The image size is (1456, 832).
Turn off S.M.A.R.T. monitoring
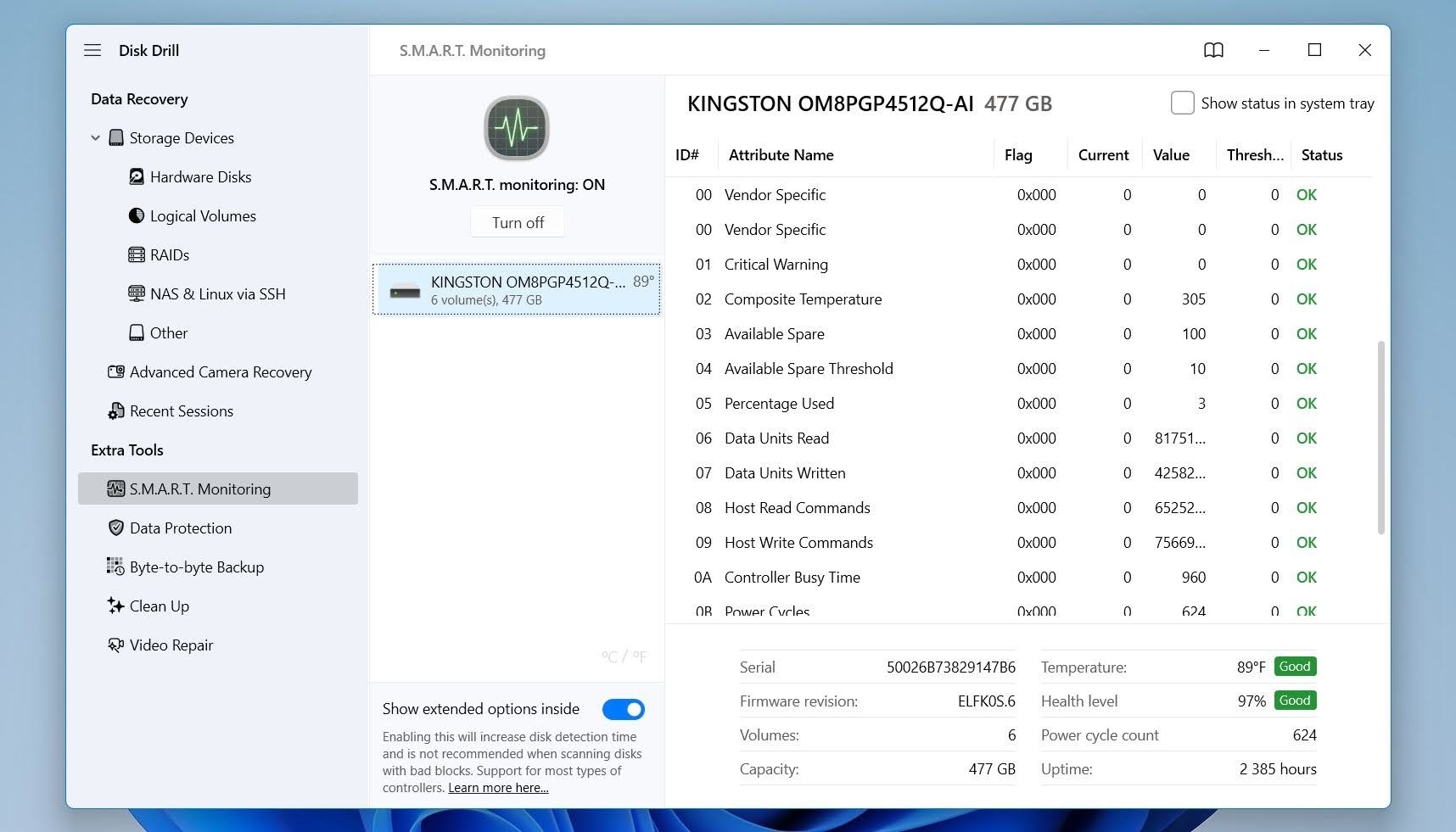pos(518,223)
